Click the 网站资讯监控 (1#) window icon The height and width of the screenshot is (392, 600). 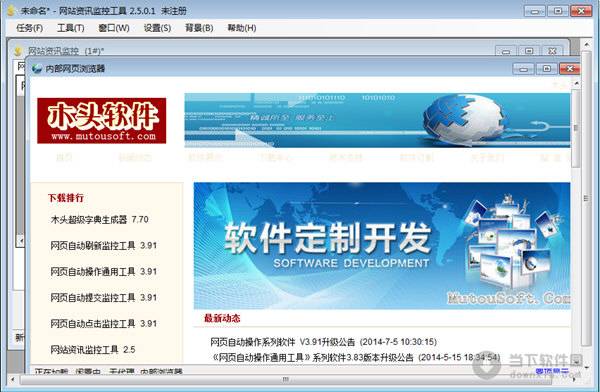pos(19,51)
